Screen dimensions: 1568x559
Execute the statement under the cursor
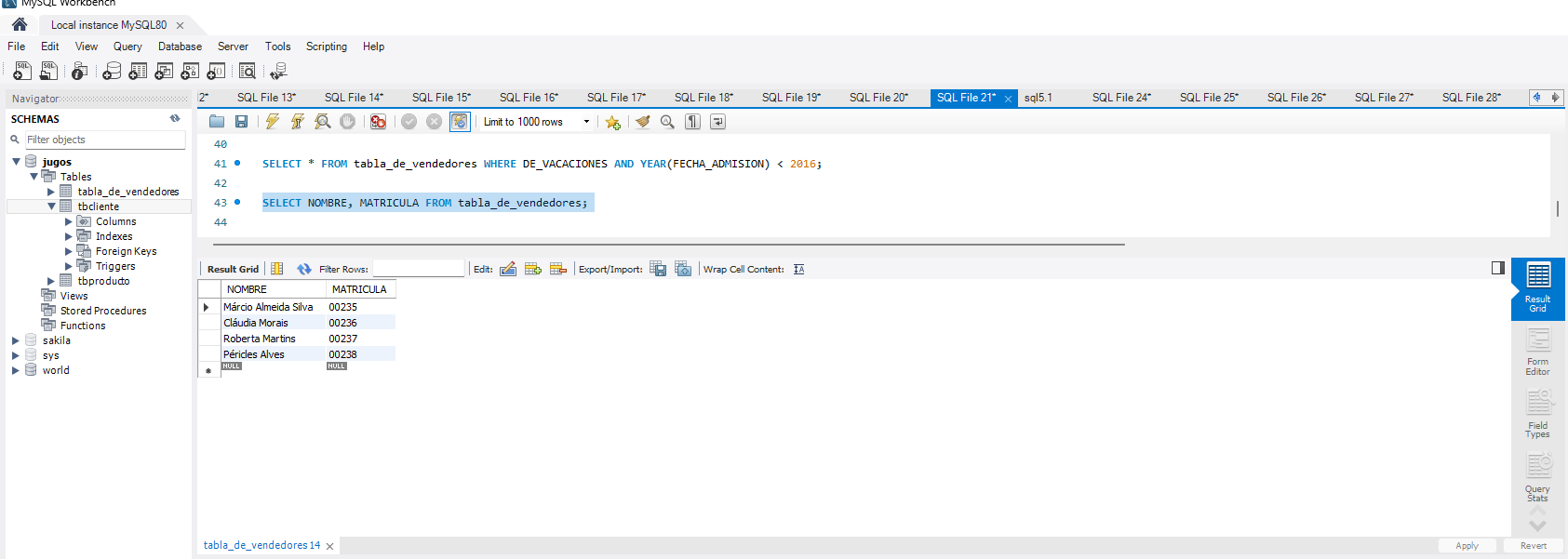(297, 121)
